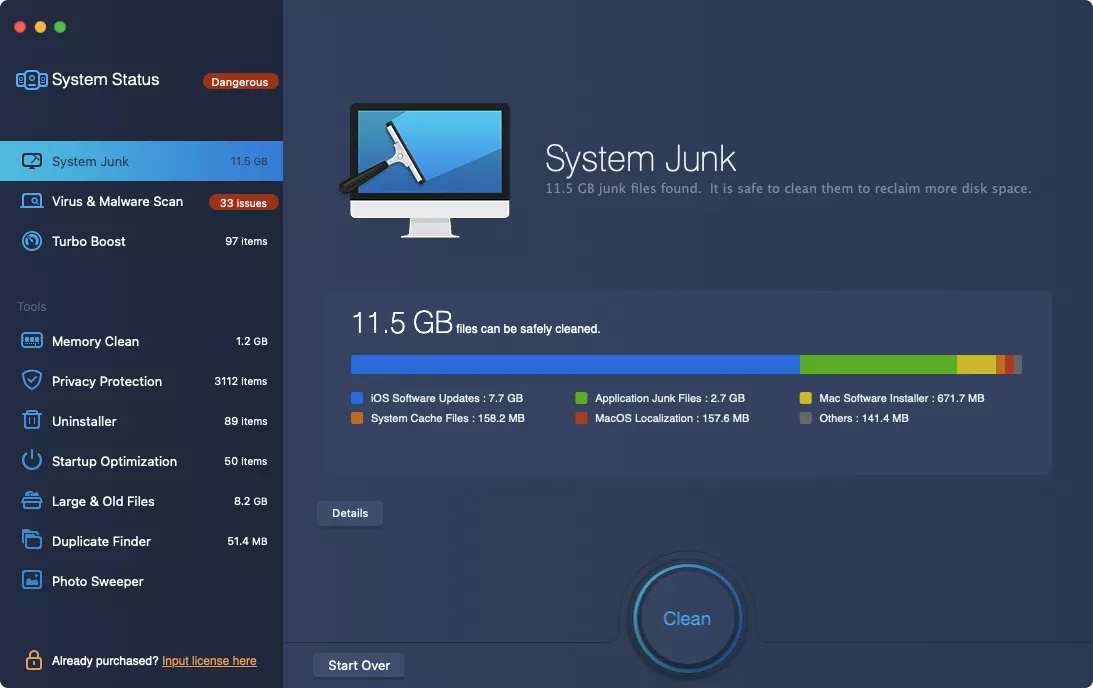
Task: Select the Uninstaller trash icon
Action: (32, 421)
